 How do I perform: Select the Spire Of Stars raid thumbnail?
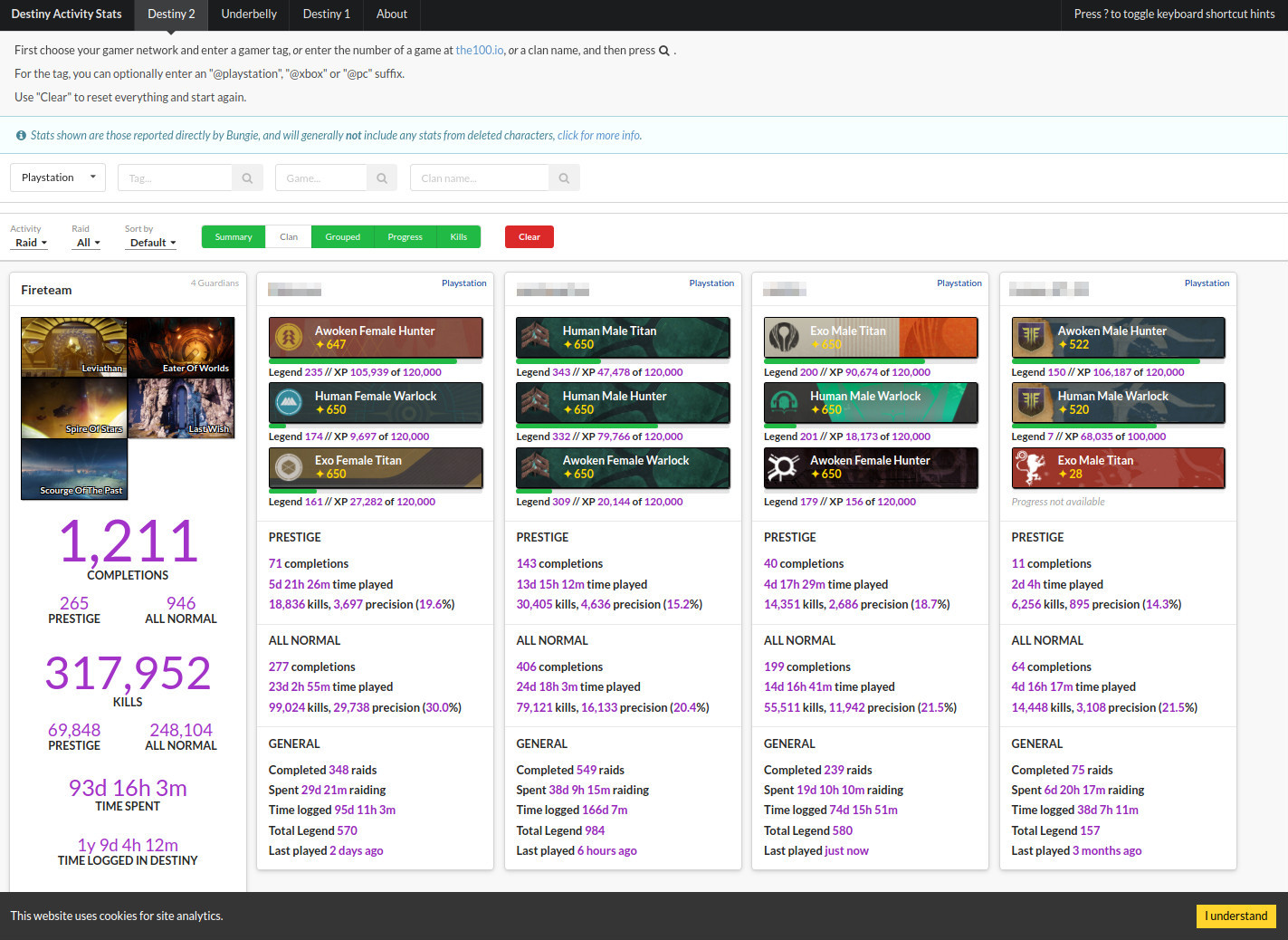pos(74,408)
